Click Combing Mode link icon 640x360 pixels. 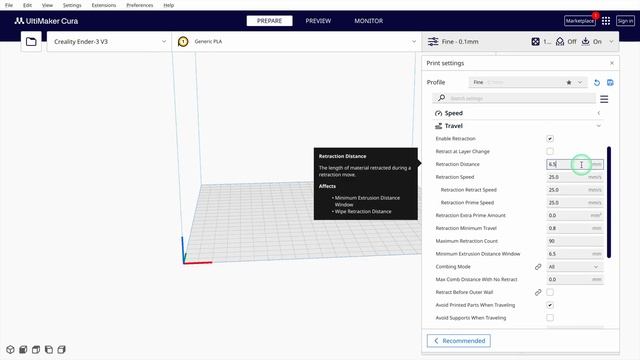(538, 267)
